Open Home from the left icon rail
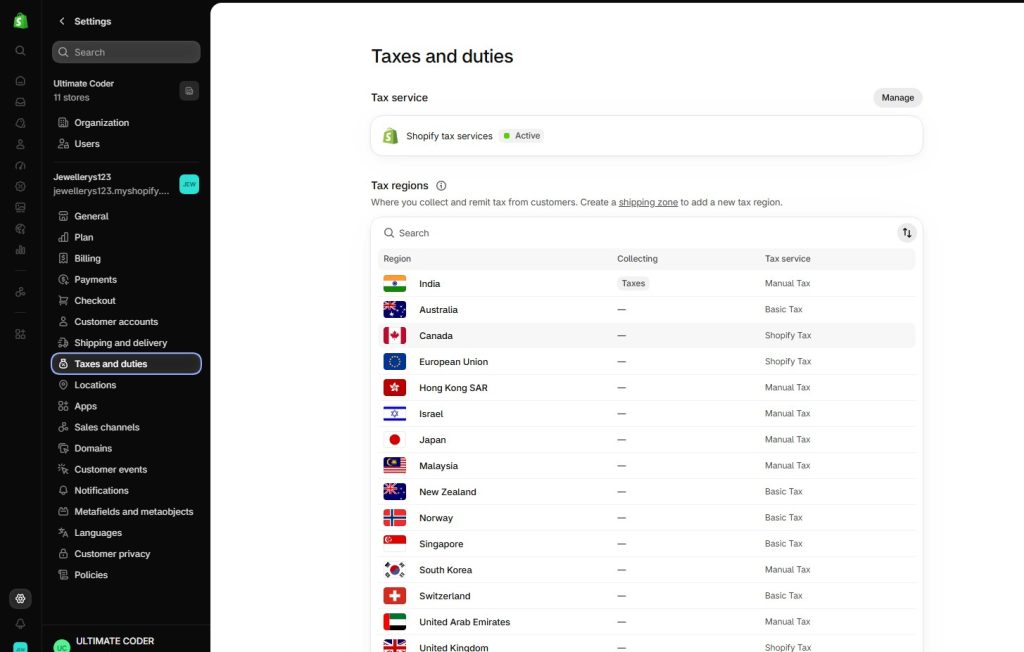Screen dimensions: 1024x652 20,81
